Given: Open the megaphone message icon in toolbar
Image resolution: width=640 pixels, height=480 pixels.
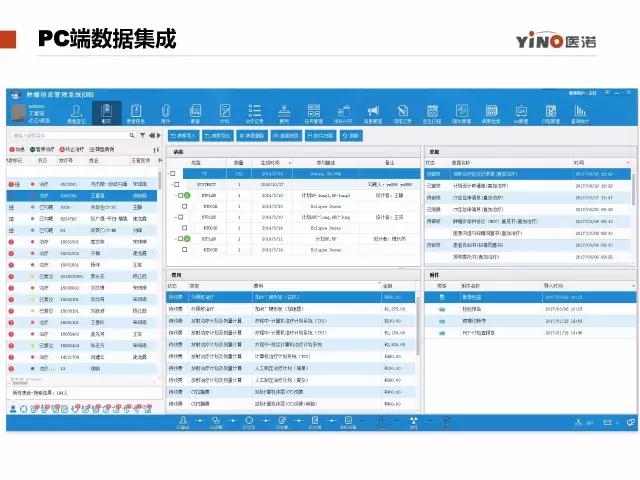Looking at the screenshot, I should click(372, 111).
